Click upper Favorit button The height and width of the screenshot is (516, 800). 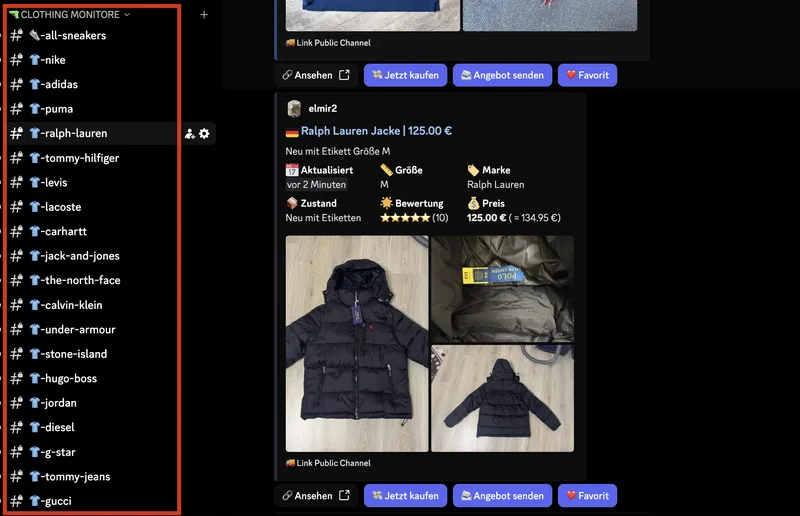click(x=587, y=75)
